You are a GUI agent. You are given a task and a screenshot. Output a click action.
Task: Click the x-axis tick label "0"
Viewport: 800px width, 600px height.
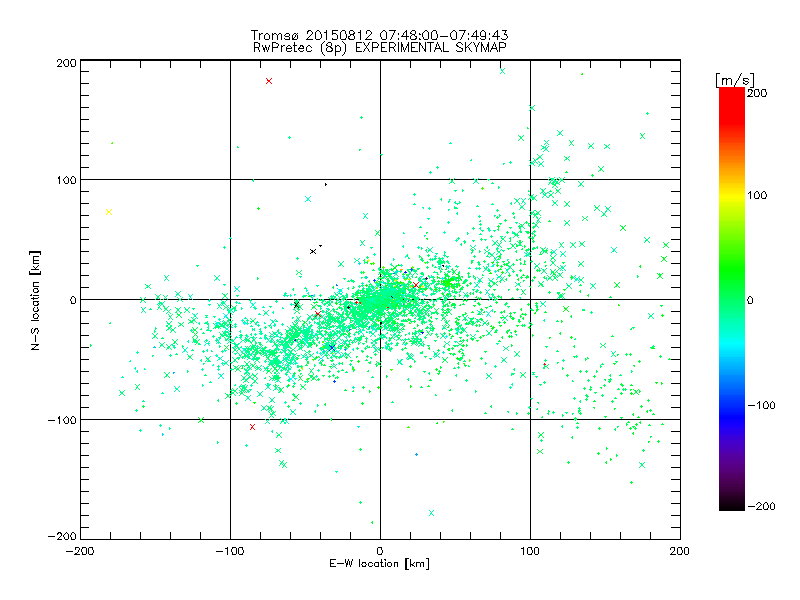(380, 552)
